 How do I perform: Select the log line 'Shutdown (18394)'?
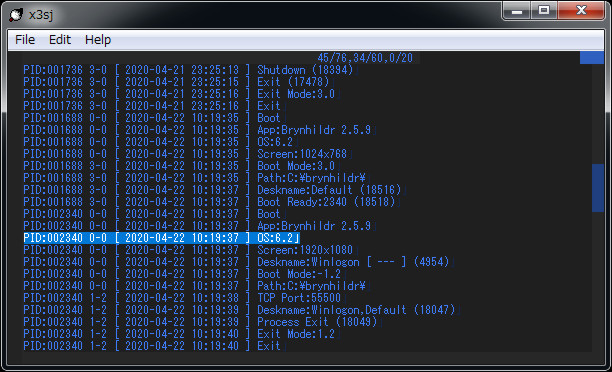coord(188,70)
